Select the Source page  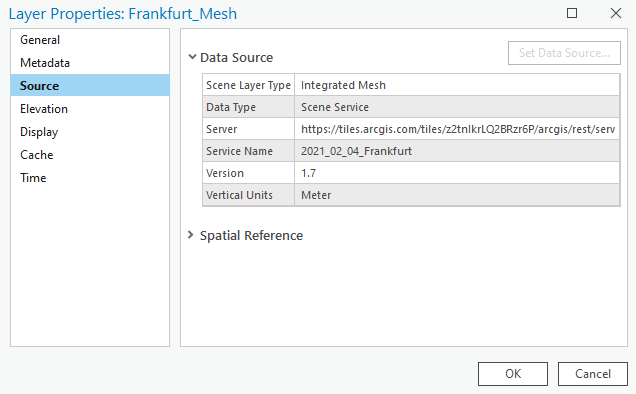click(x=90, y=86)
